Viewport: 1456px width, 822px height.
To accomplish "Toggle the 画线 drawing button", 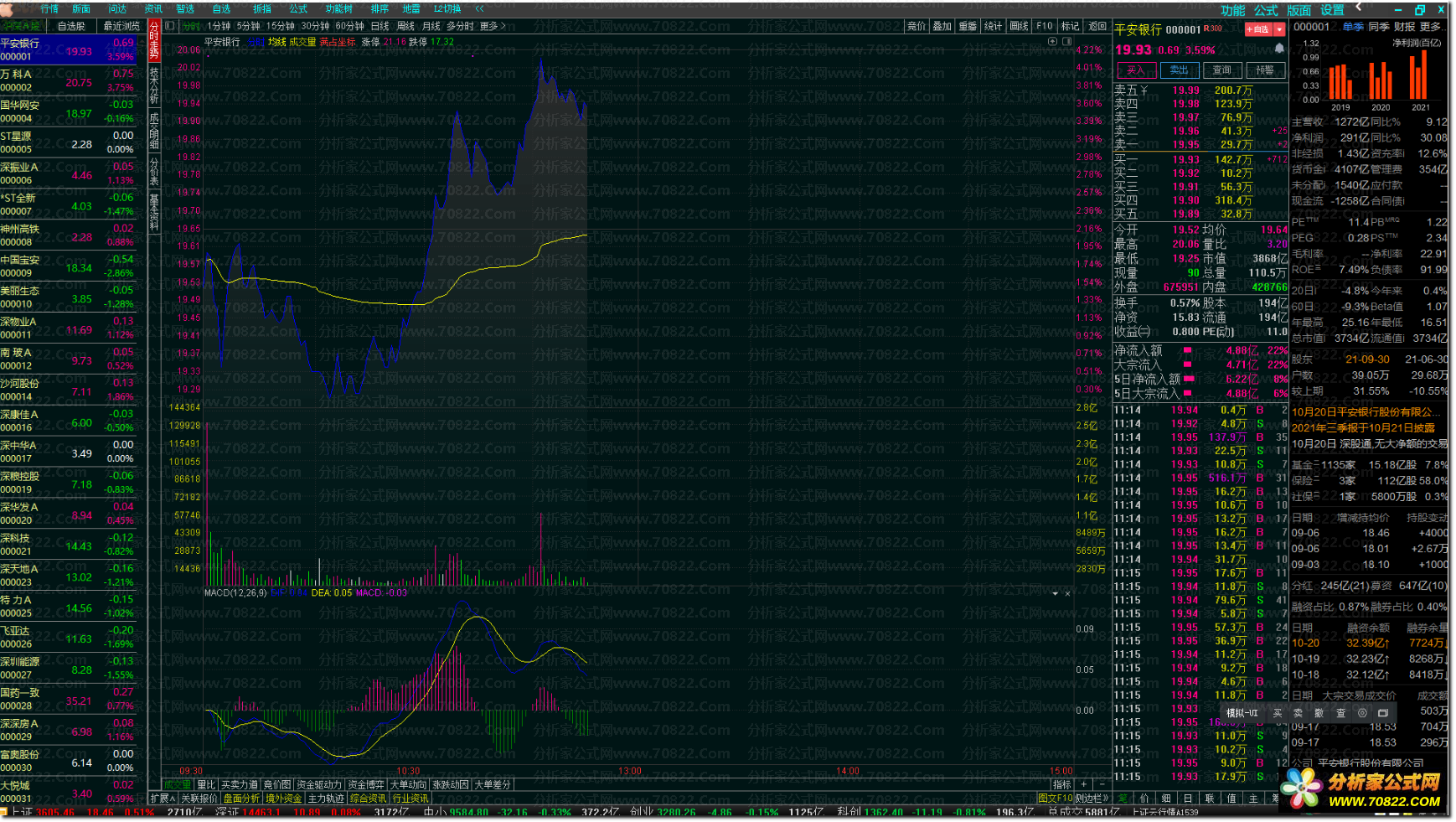I will tap(1019, 26).
